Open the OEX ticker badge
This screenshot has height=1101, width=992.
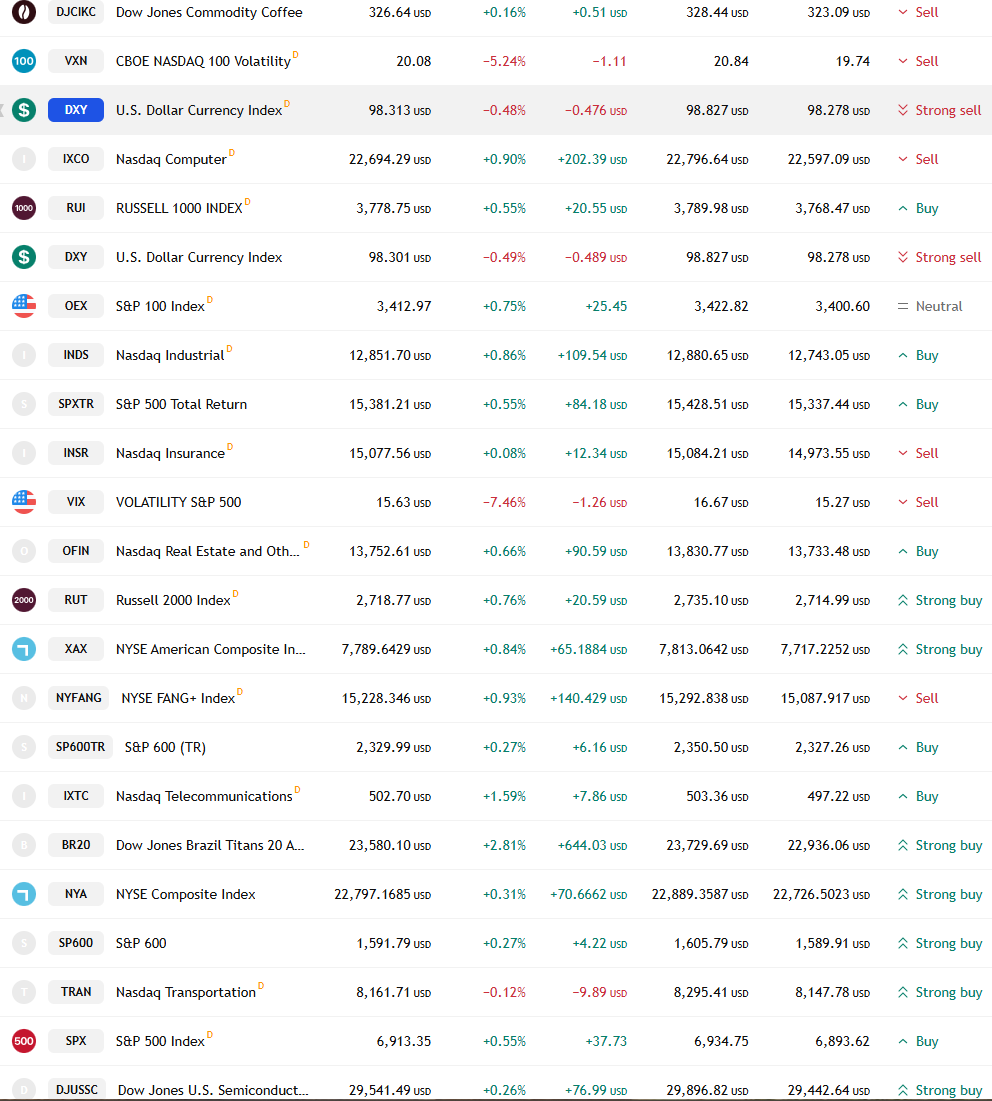click(x=76, y=306)
